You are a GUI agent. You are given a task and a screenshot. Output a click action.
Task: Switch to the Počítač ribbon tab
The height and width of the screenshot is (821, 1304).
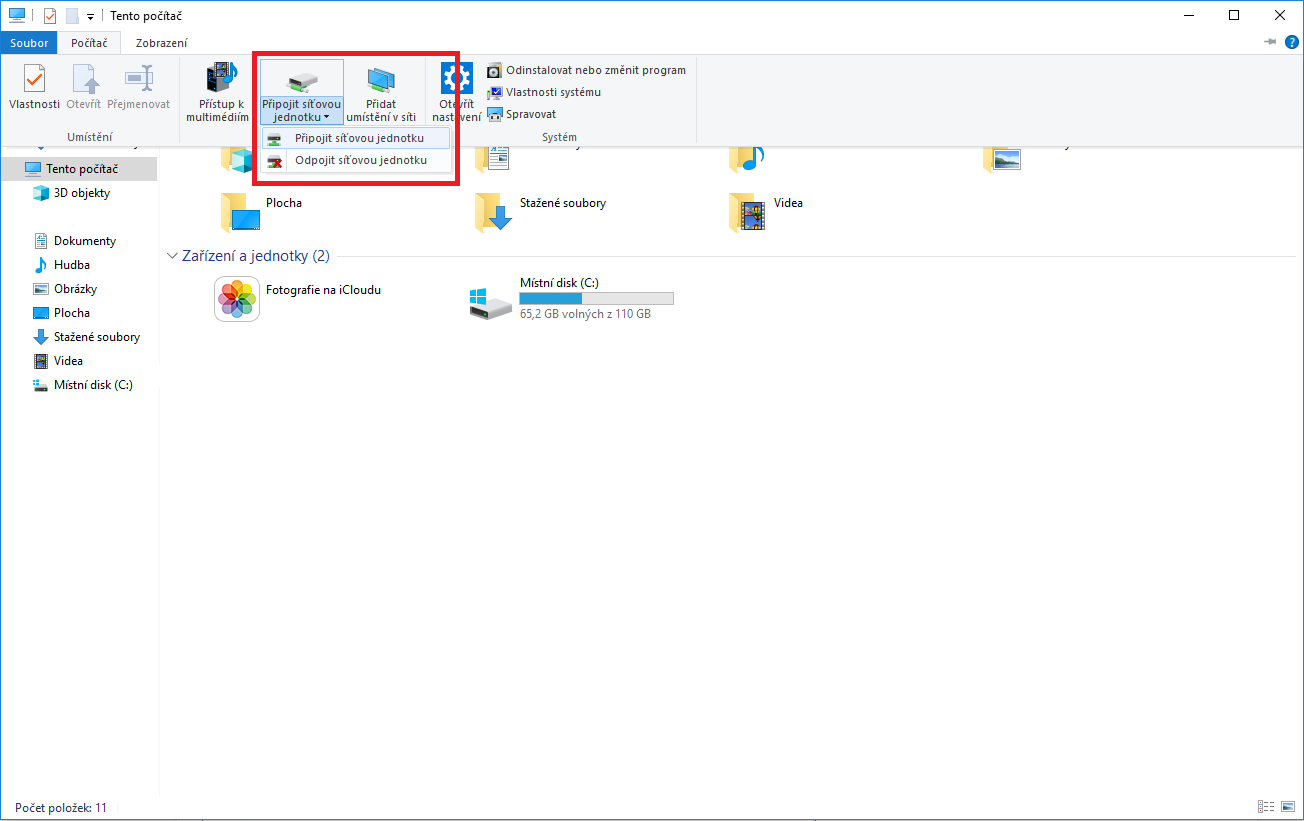(x=89, y=43)
